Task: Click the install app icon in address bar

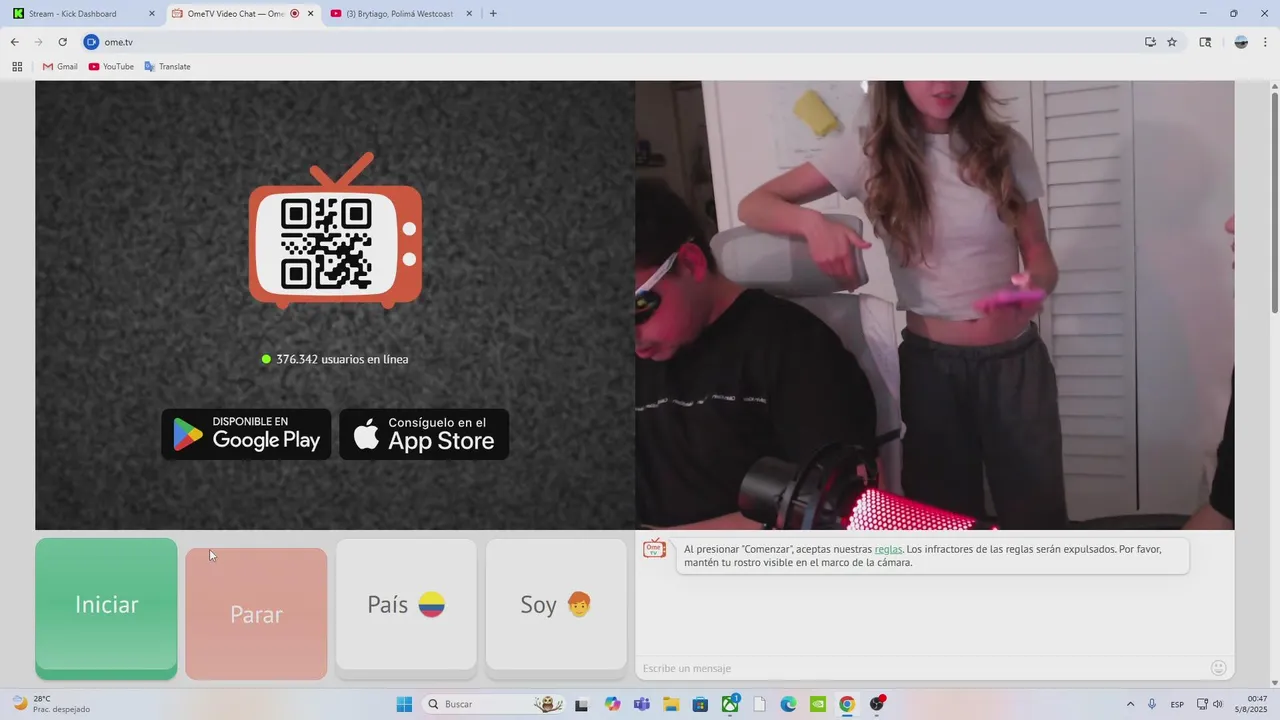Action: pyautogui.click(x=1150, y=42)
